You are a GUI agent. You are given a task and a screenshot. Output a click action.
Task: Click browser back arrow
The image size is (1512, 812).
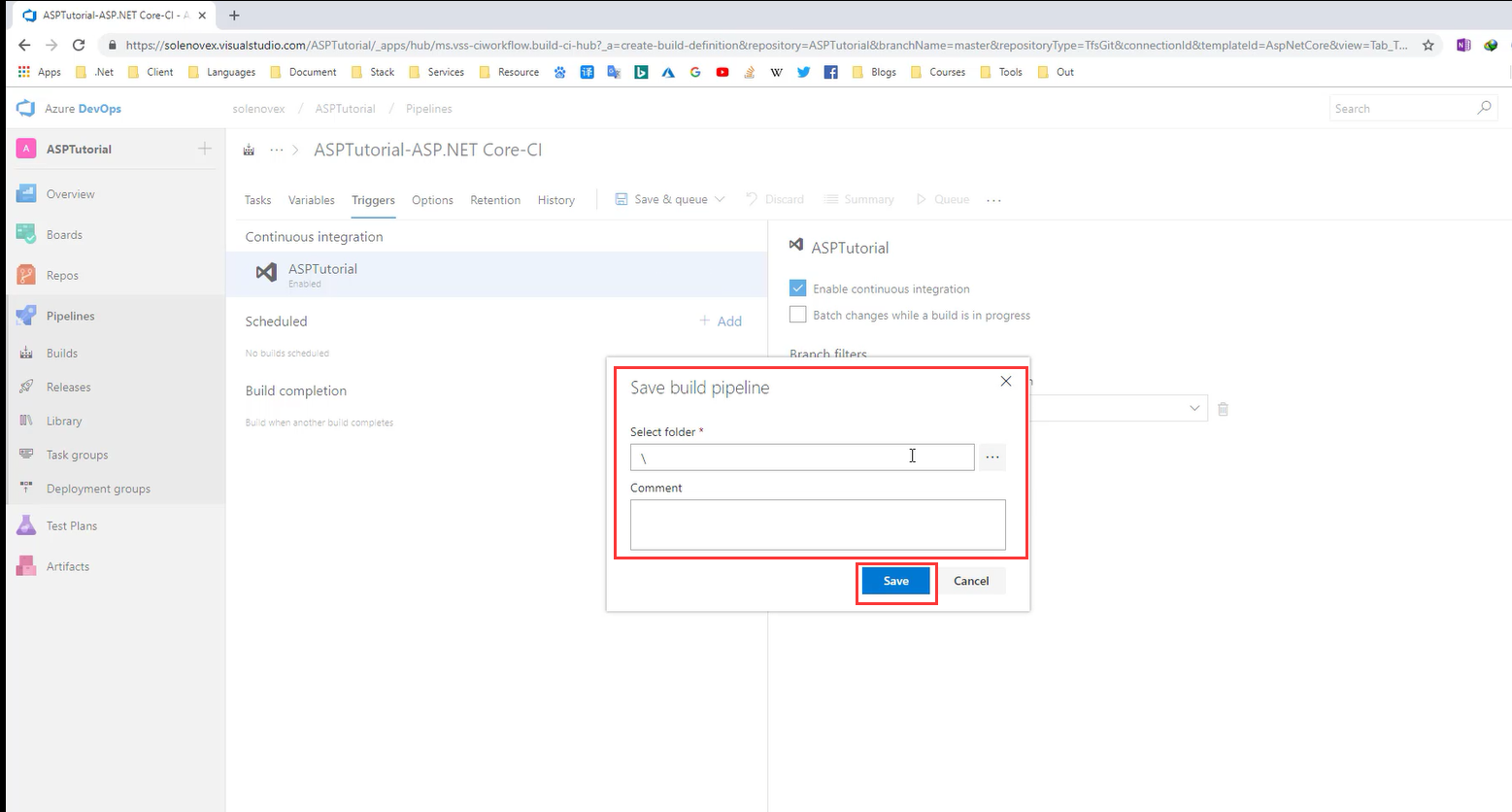(24, 45)
